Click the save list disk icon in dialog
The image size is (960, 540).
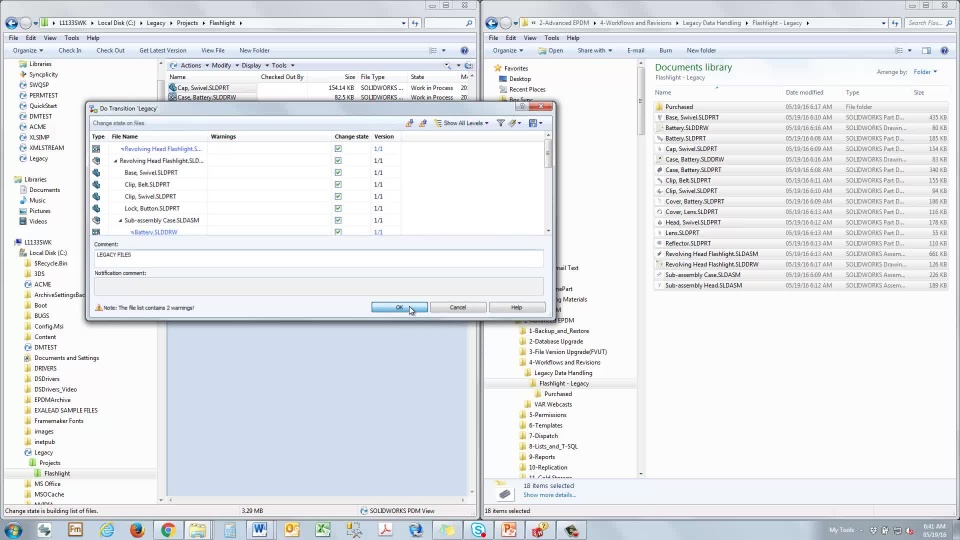tap(535, 123)
